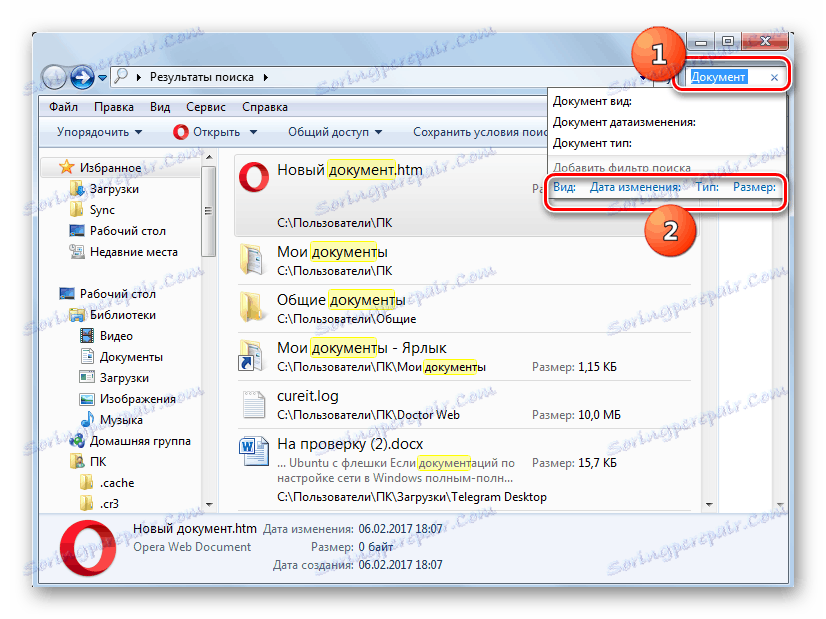The height and width of the screenshot is (619, 826).
Task: Click Сохранить условия поиска button
Action: point(480,132)
